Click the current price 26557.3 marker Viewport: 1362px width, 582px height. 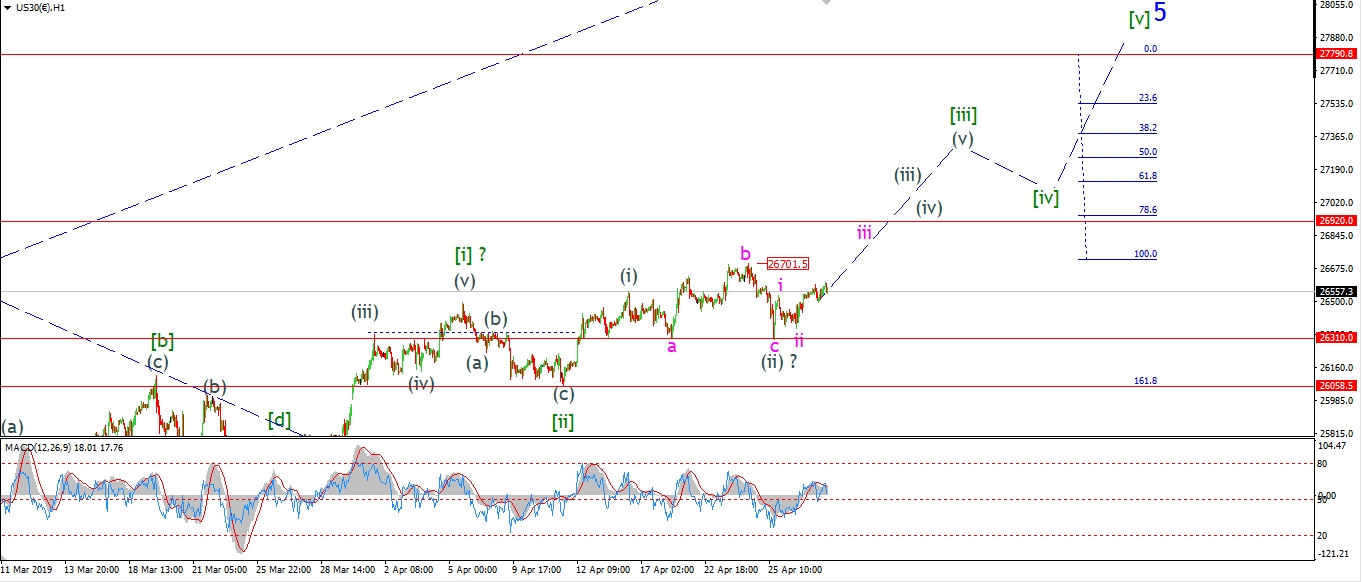(x=1336, y=291)
